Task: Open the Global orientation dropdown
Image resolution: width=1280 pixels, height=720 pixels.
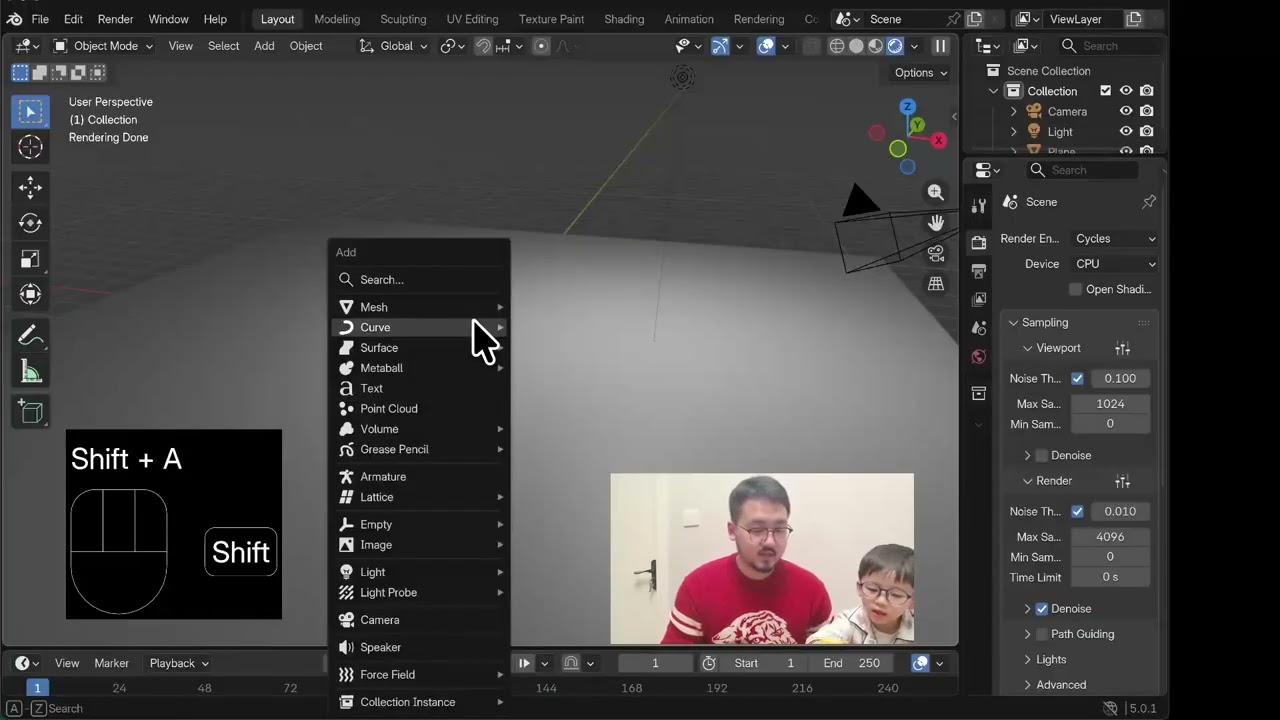Action: click(x=394, y=46)
